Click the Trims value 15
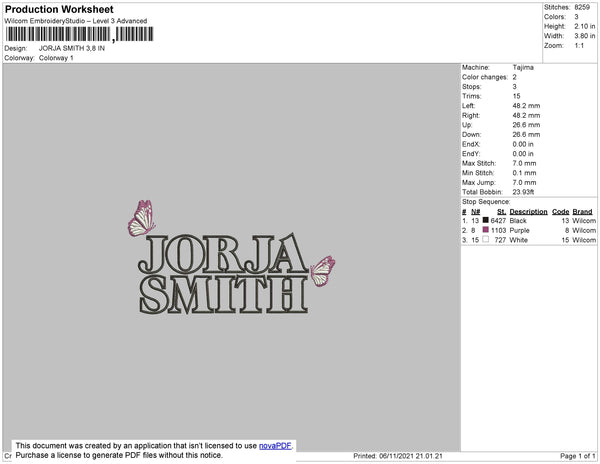The width and height of the screenshot is (600, 464). click(x=516, y=96)
